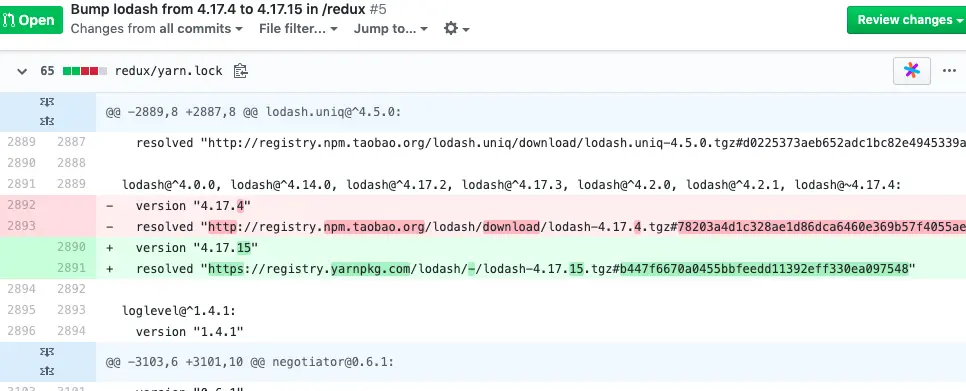Screen dimensions: 966x391
Task: Click the diffstat colored blocks indicator
Action: click(85, 71)
